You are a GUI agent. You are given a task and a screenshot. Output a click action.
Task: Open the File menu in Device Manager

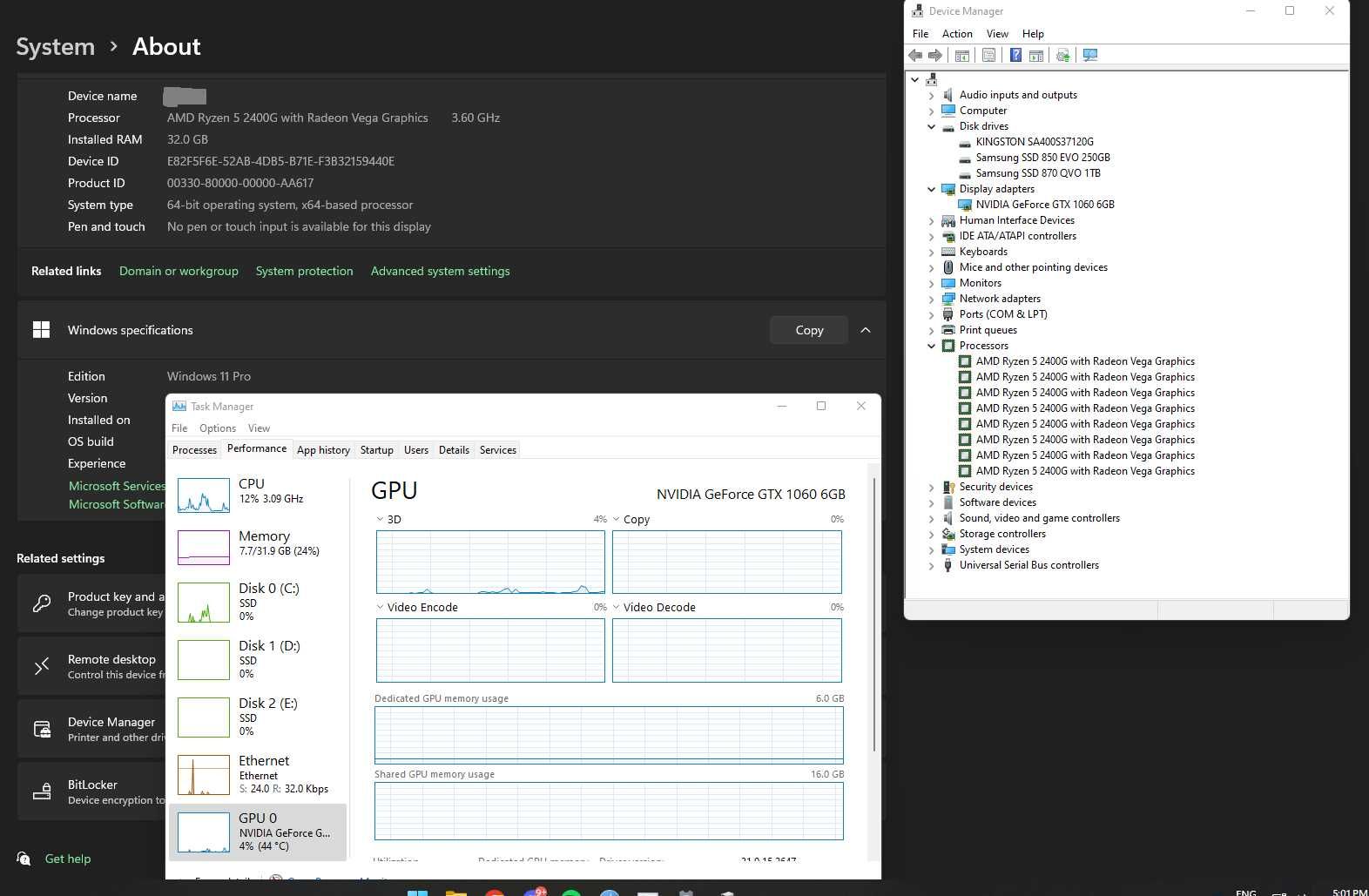(x=921, y=34)
